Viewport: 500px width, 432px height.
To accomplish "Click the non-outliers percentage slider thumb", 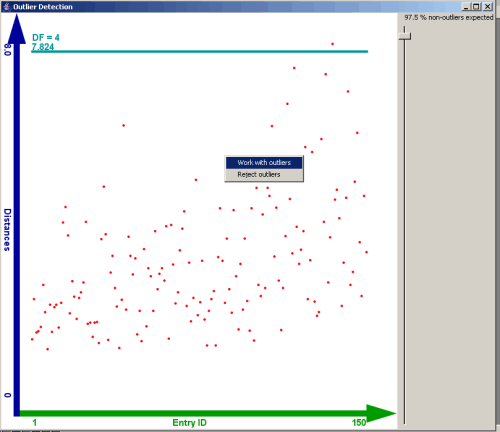I will tap(405, 35).
